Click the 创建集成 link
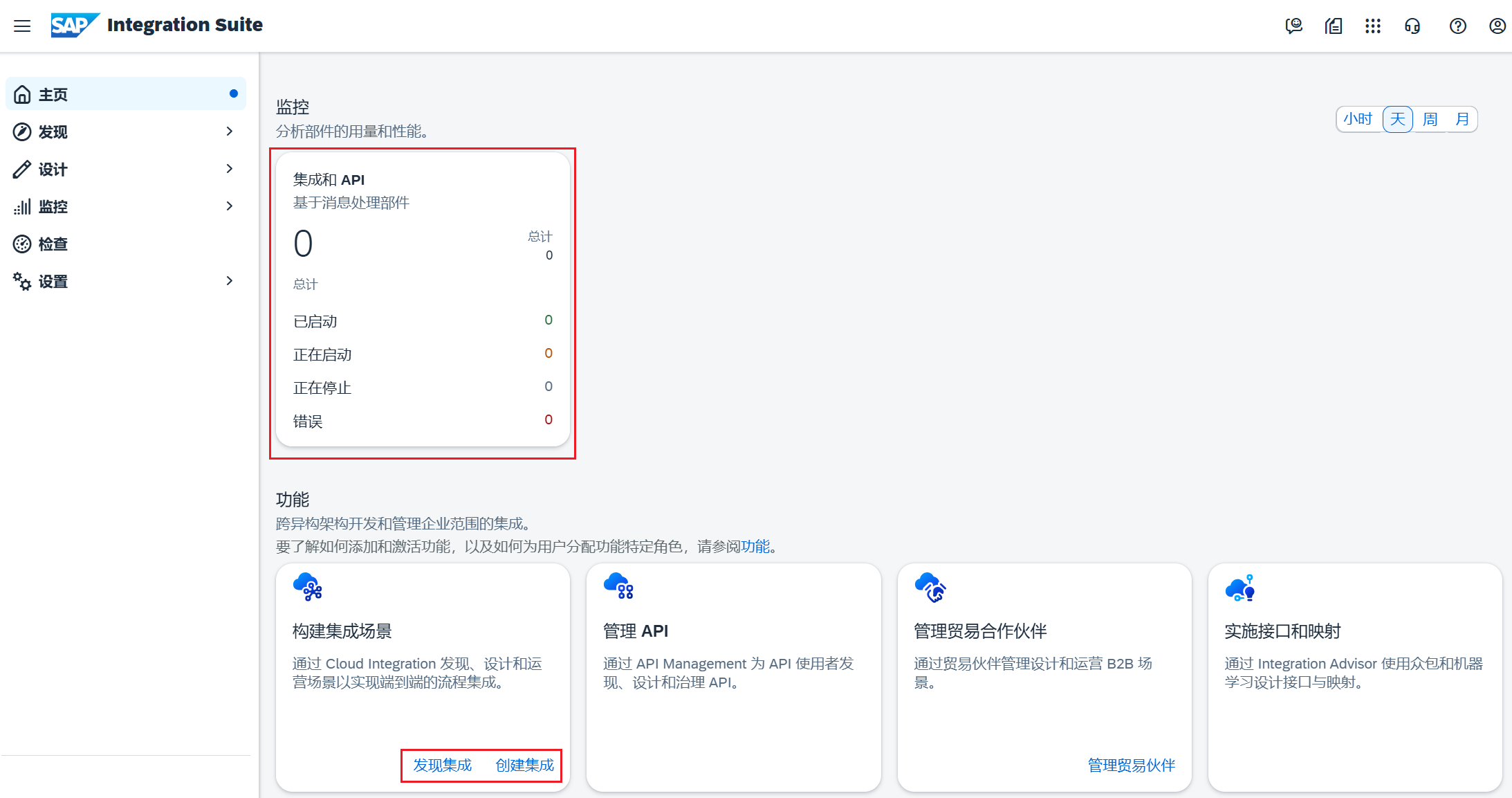This screenshot has width=1512, height=798. 524,765
